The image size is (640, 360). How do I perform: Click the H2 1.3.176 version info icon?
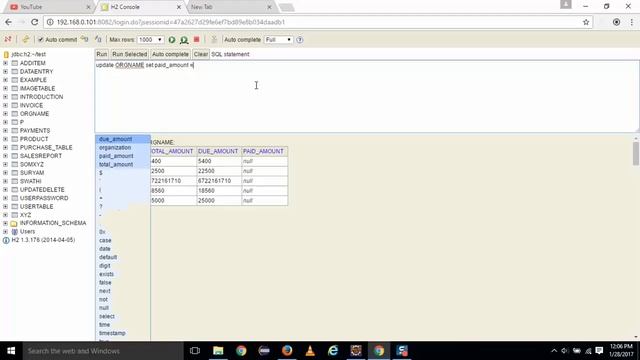[6, 240]
